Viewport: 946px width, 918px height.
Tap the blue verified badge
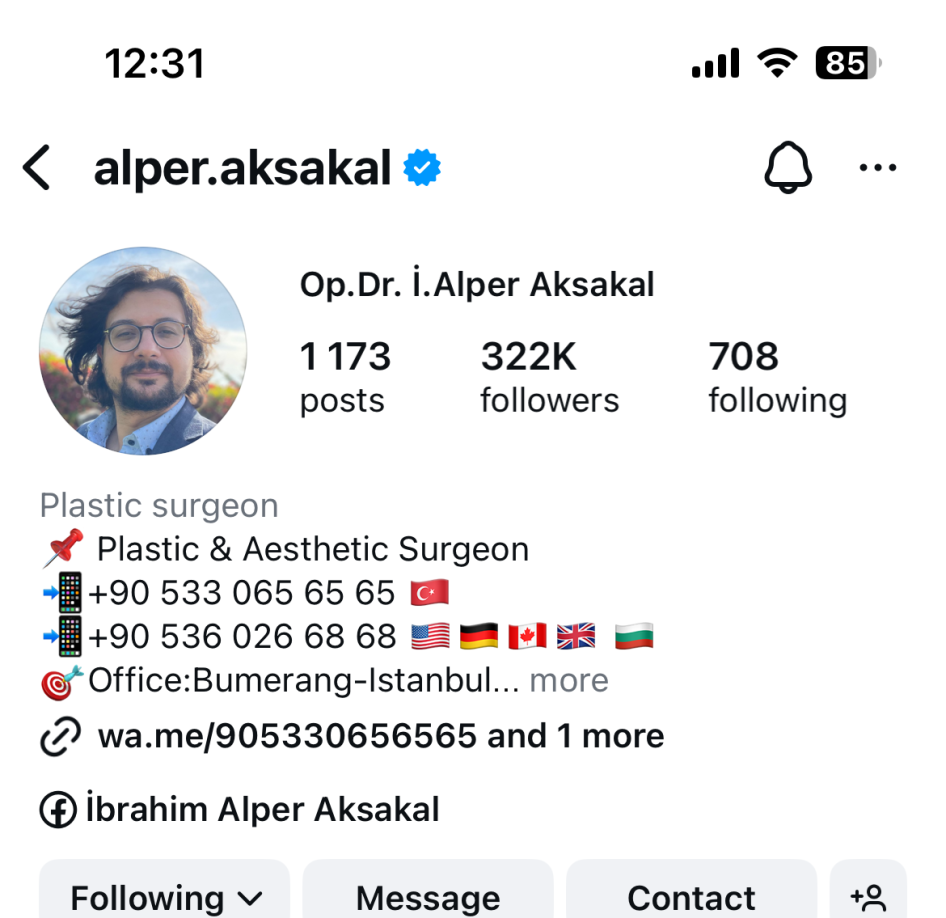pos(422,168)
